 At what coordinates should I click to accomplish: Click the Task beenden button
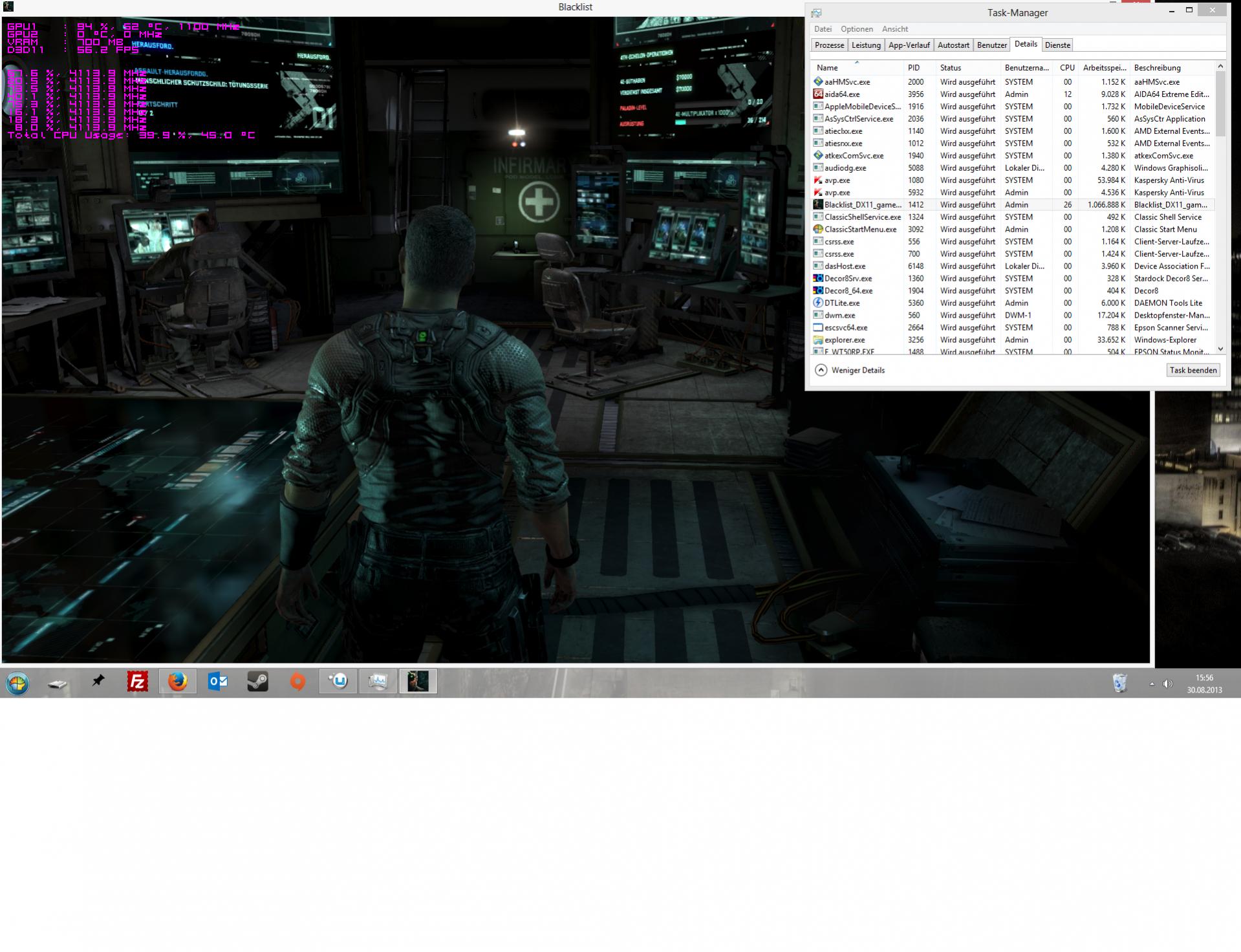pyautogui.click(x=1193, y=371)
